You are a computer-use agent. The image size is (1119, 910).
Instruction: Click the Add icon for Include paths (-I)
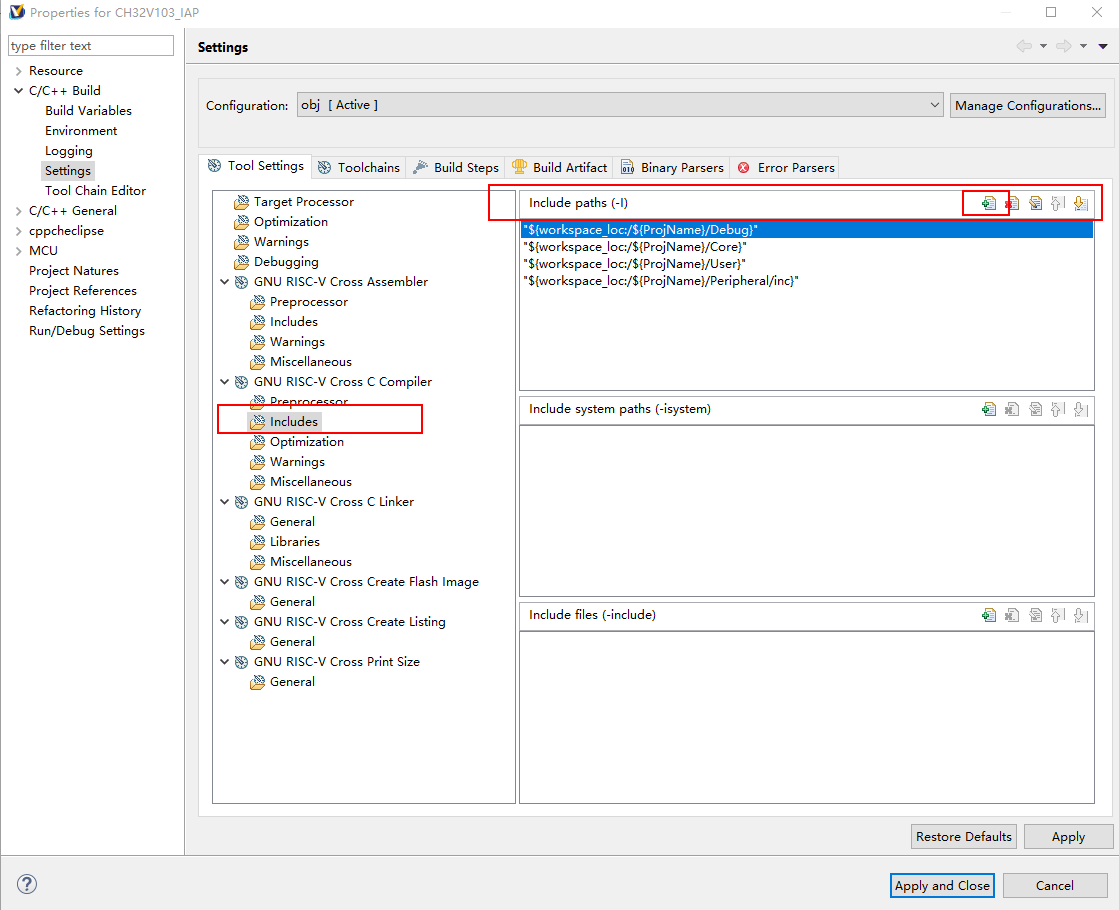[988, 203]
